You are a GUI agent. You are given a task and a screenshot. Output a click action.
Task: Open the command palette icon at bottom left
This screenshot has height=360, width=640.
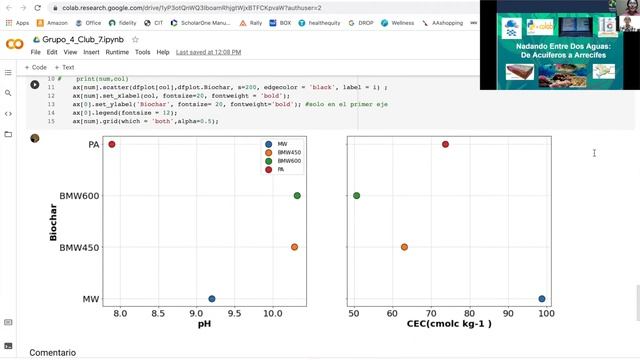pyautogui.click(x=8, y=322)
